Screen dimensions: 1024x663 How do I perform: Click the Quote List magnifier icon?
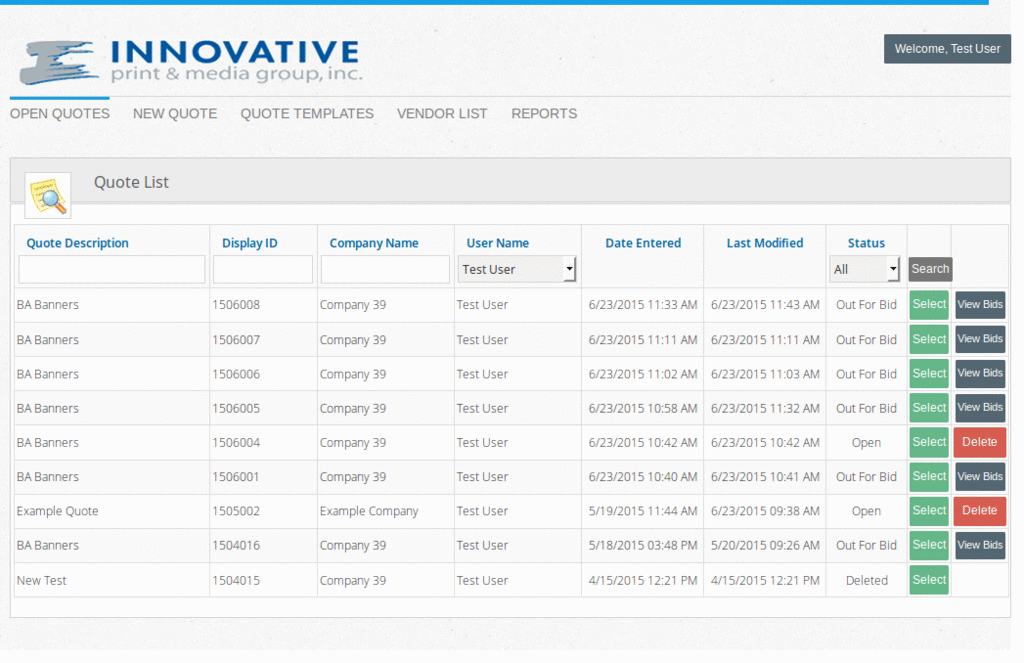pyautogui.click(x=48, y=195)
